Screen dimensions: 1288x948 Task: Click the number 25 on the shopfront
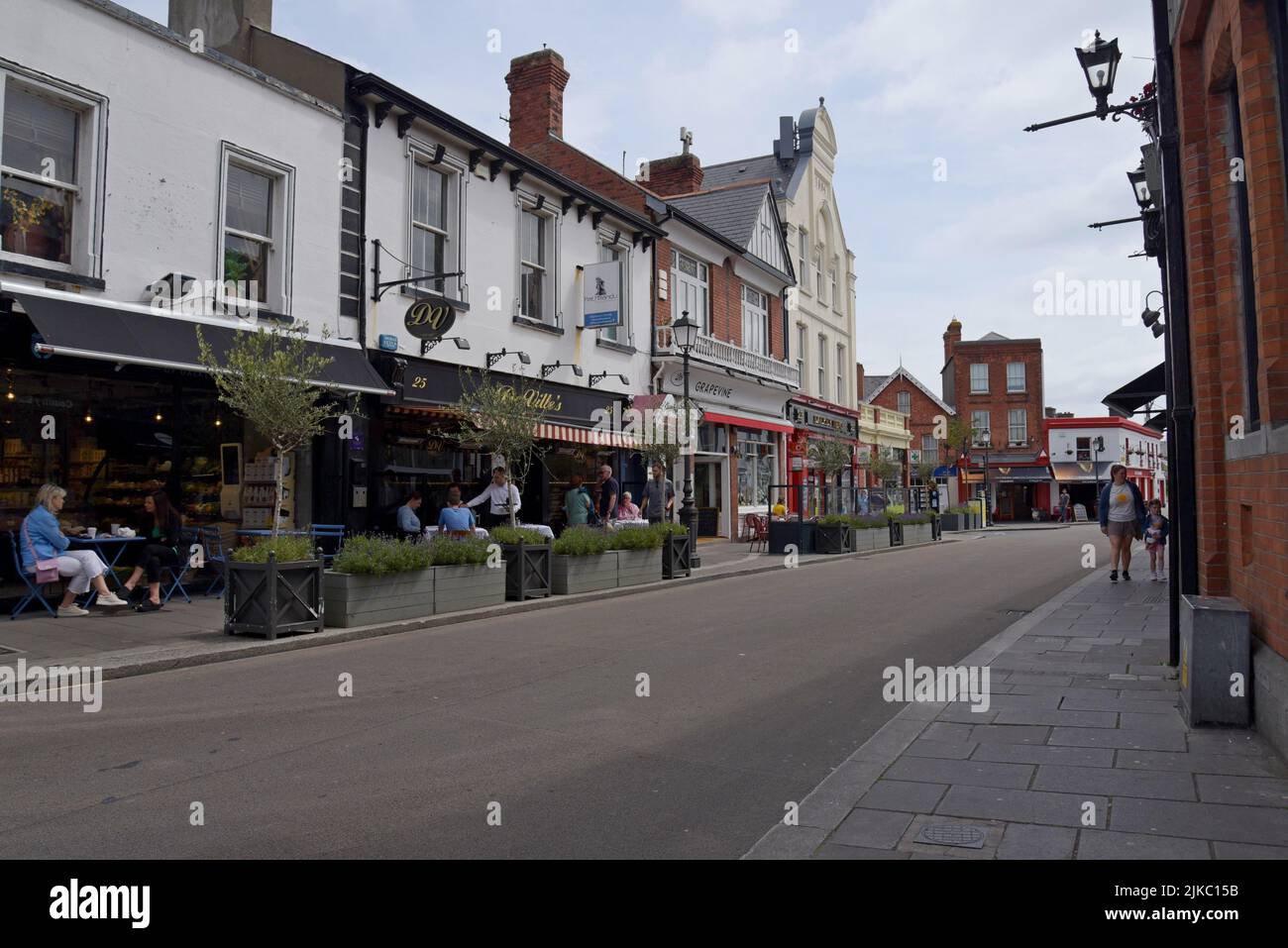coord(420,381)
